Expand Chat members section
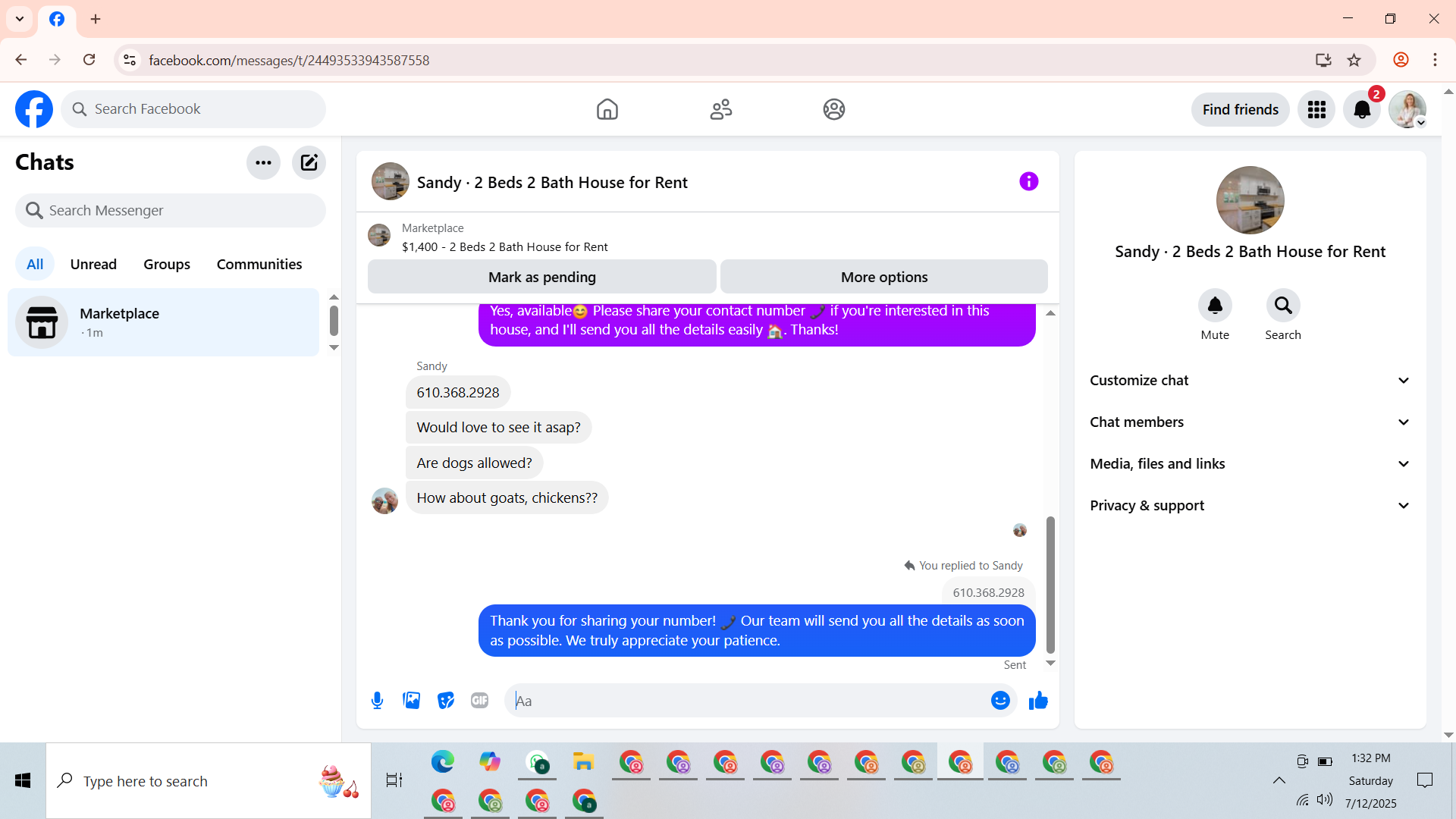The height and width of the screenshot is (819, 1456). 1250,422
